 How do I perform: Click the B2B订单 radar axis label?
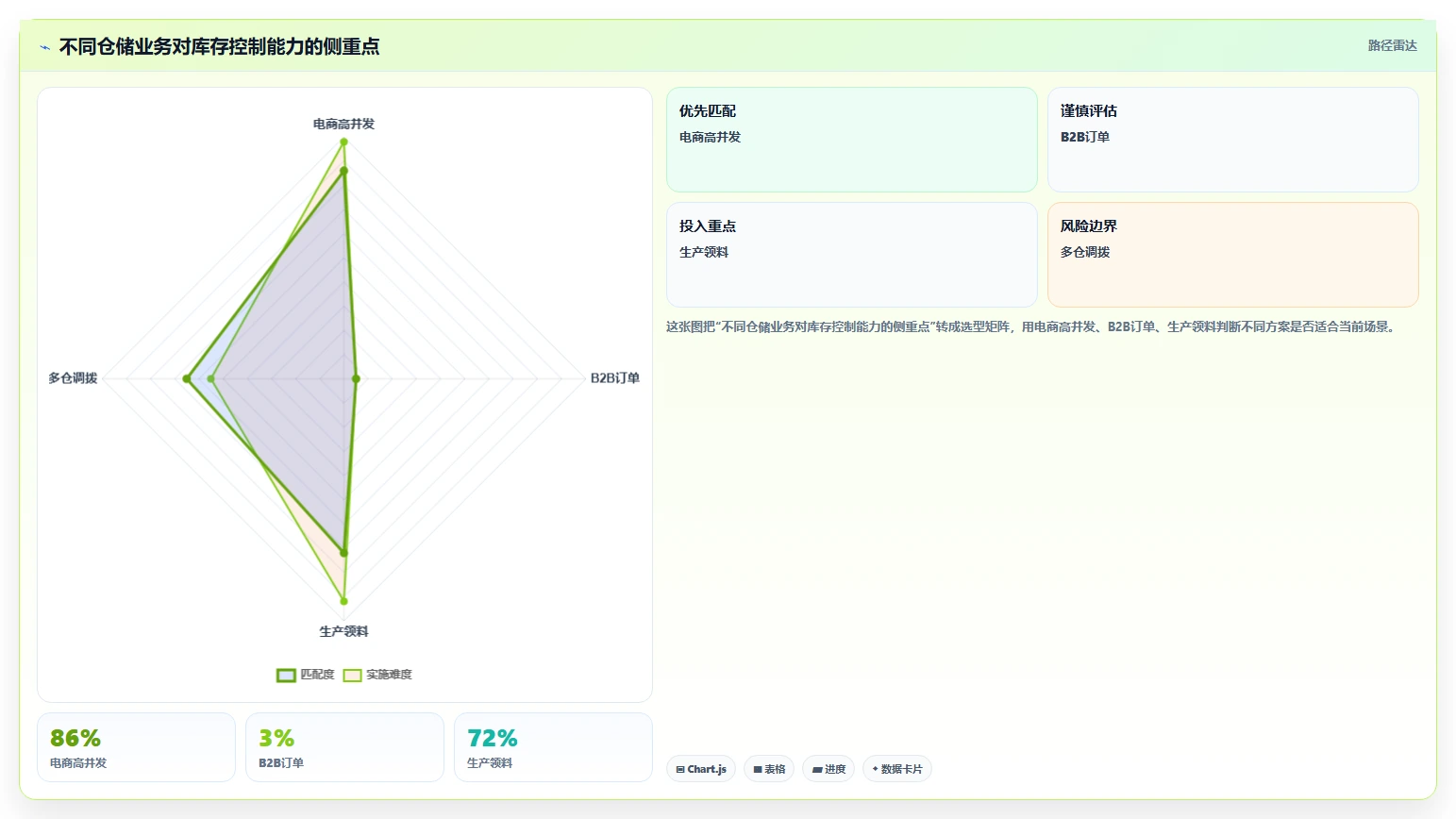pyautogui.click(x=615, y=377)
